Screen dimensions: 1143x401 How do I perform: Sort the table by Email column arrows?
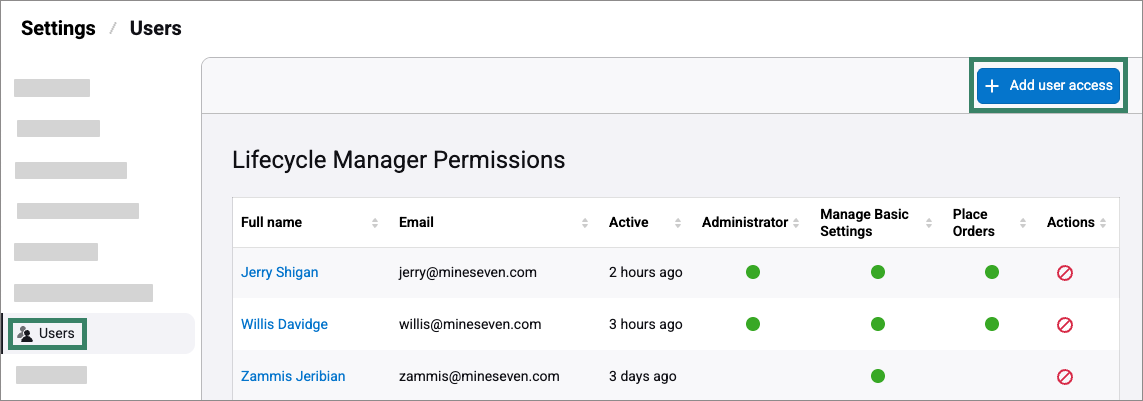(x=585, y=223)
